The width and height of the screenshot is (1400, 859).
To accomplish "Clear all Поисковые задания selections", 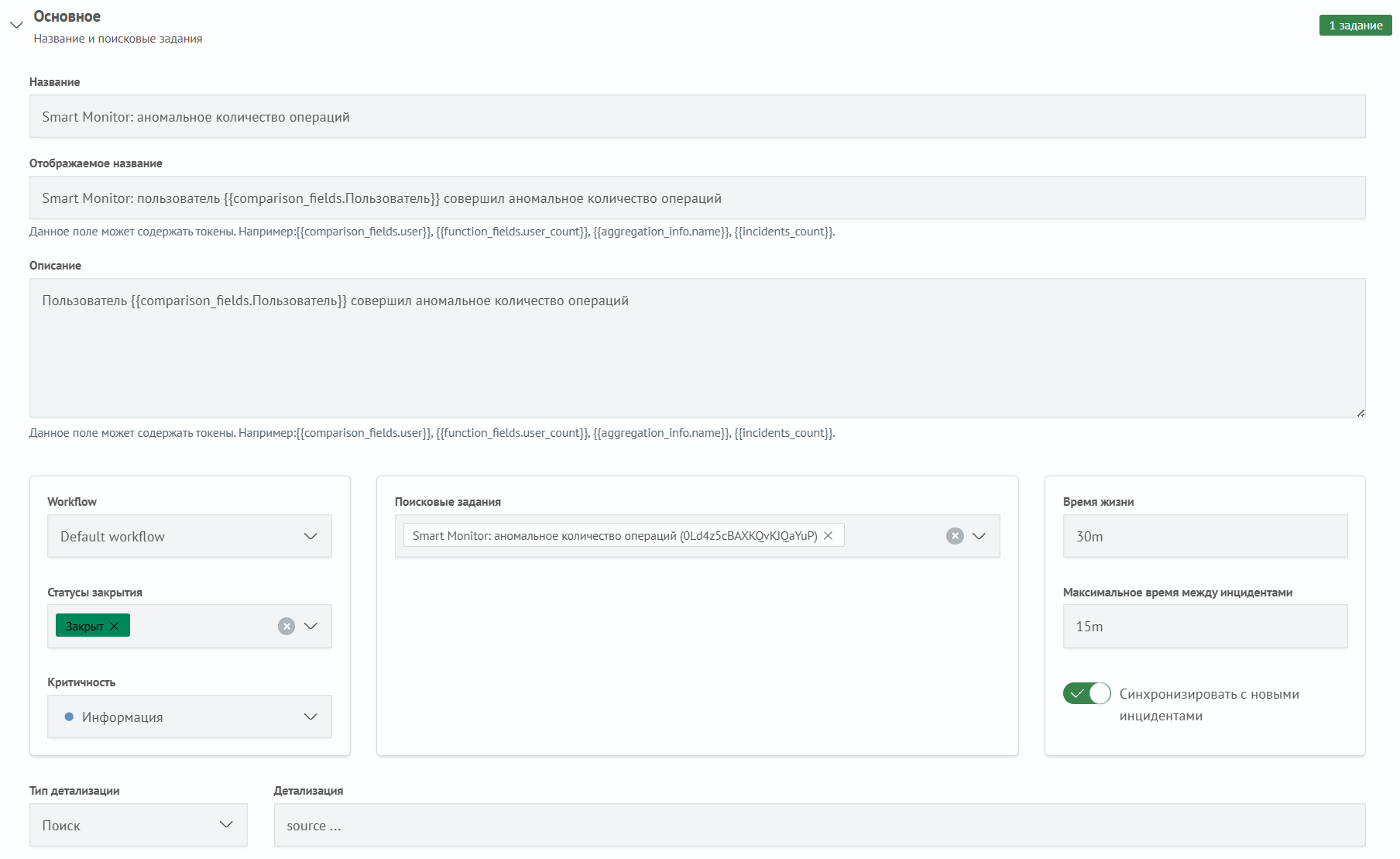I will click(x=955, y=536).
